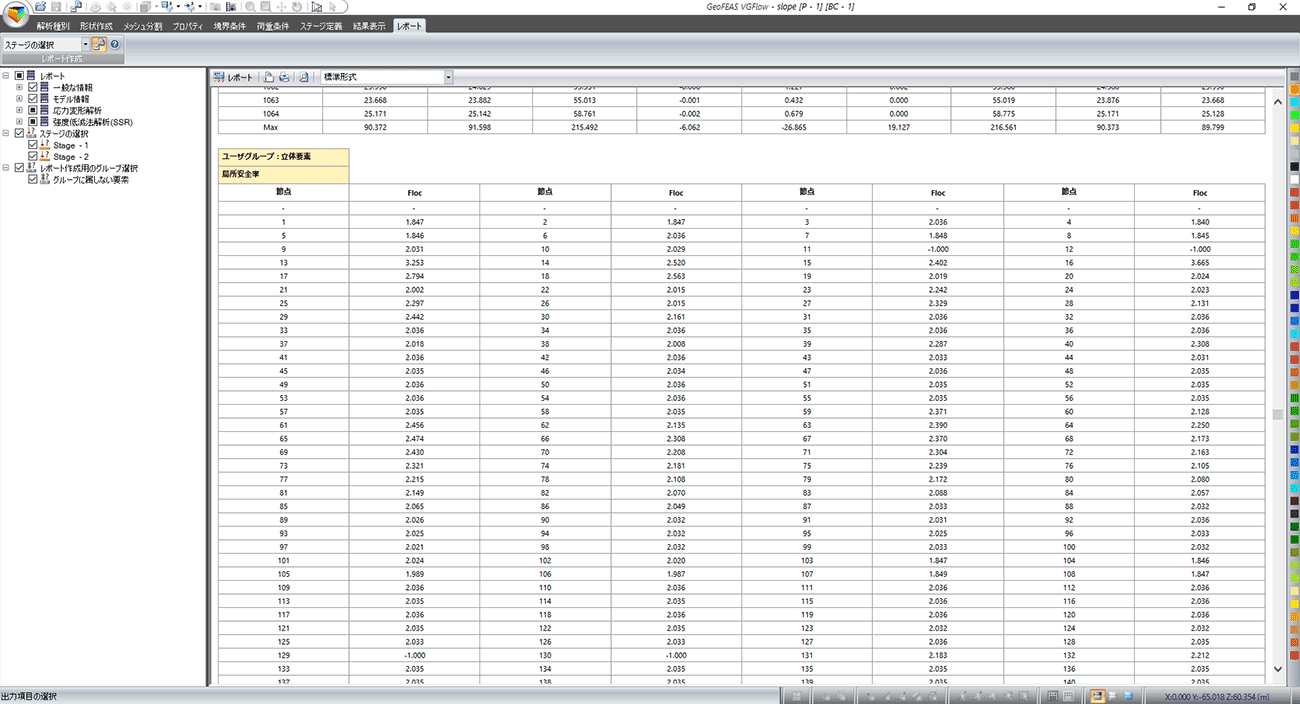This screenshot has height=704, width=1300.
Task: Switch to the 解析種別 tab
Action: point(52,26)
